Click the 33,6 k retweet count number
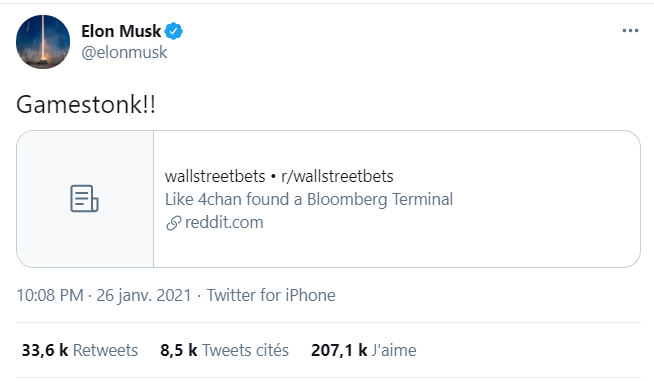Viewport: 654px width, 381px height. 45,350
